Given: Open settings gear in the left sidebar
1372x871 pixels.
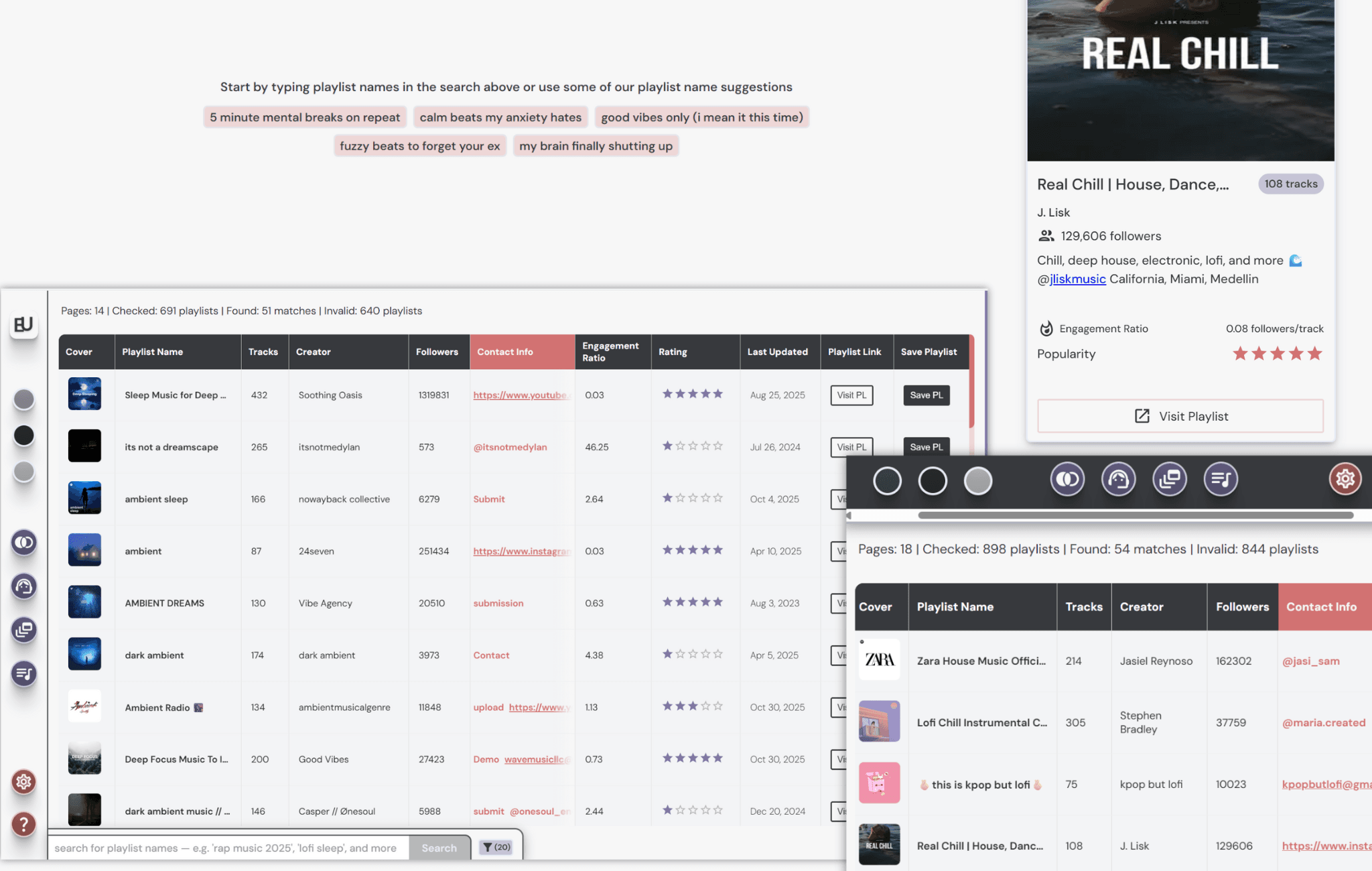Looking at the screenshot, I should [x=24, y=781].
